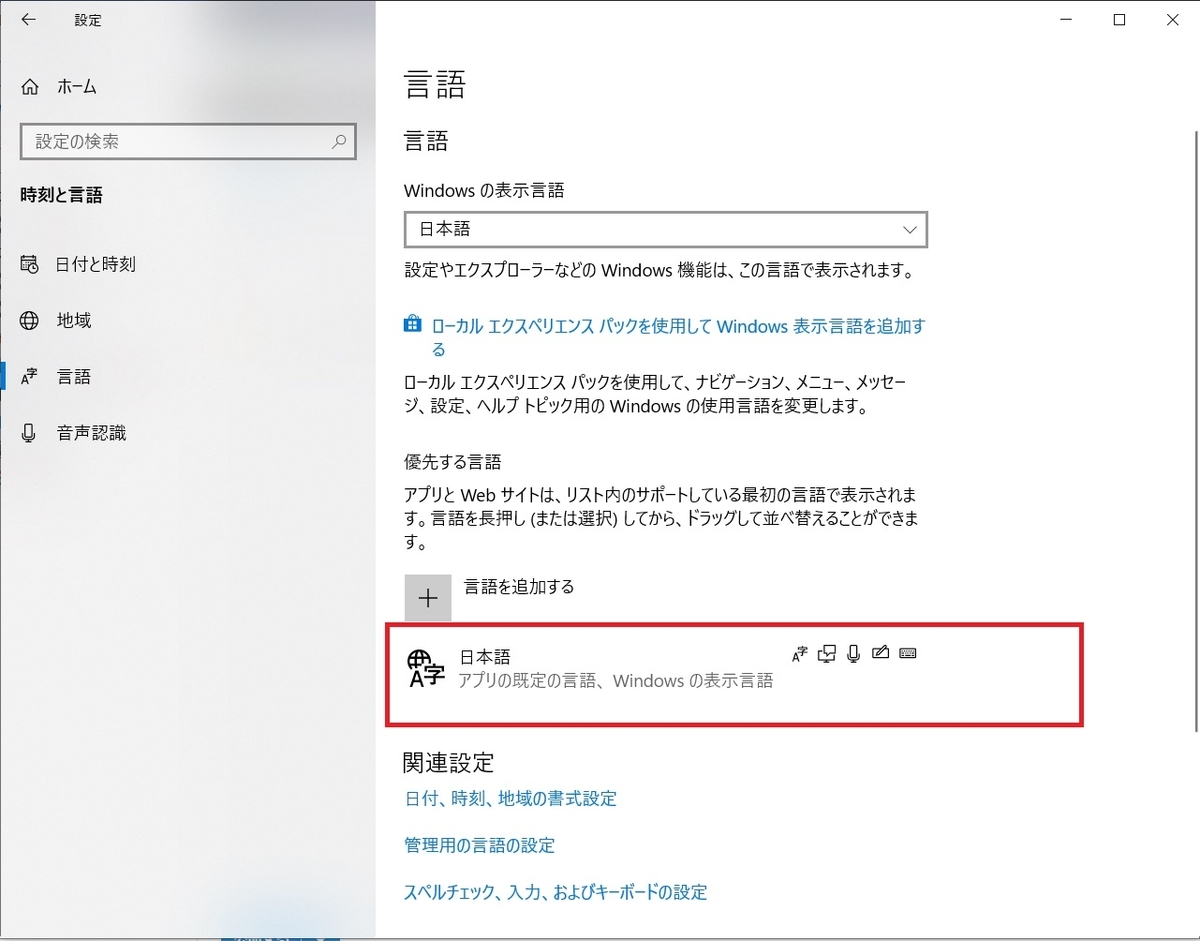The width and height of the screenshot is (1200, 941).
Task: Click the Home house icon
Action: click(31, 86)
